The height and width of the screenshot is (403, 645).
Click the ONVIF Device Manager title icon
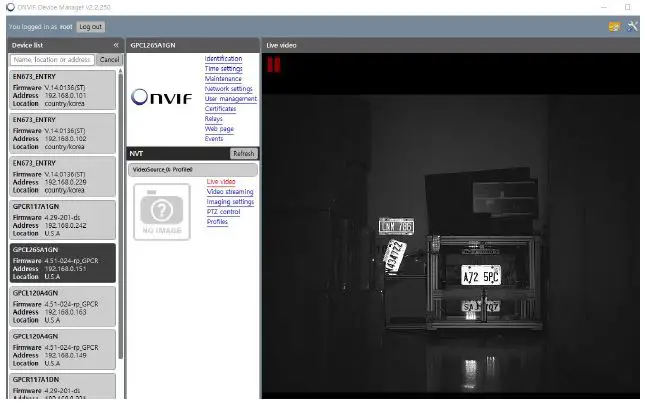11,7
